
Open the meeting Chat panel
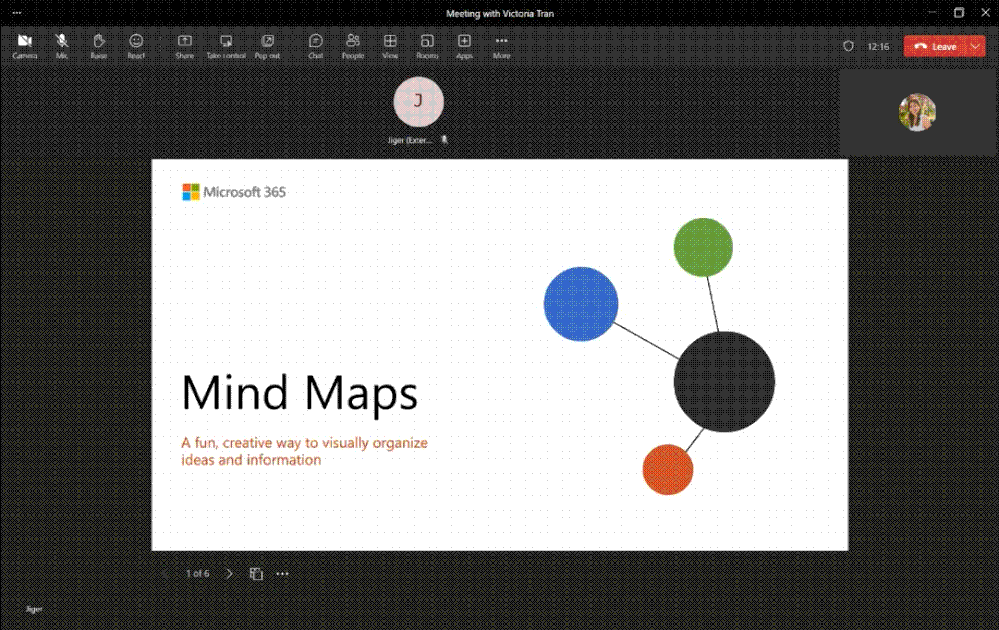tap(315, 46)
